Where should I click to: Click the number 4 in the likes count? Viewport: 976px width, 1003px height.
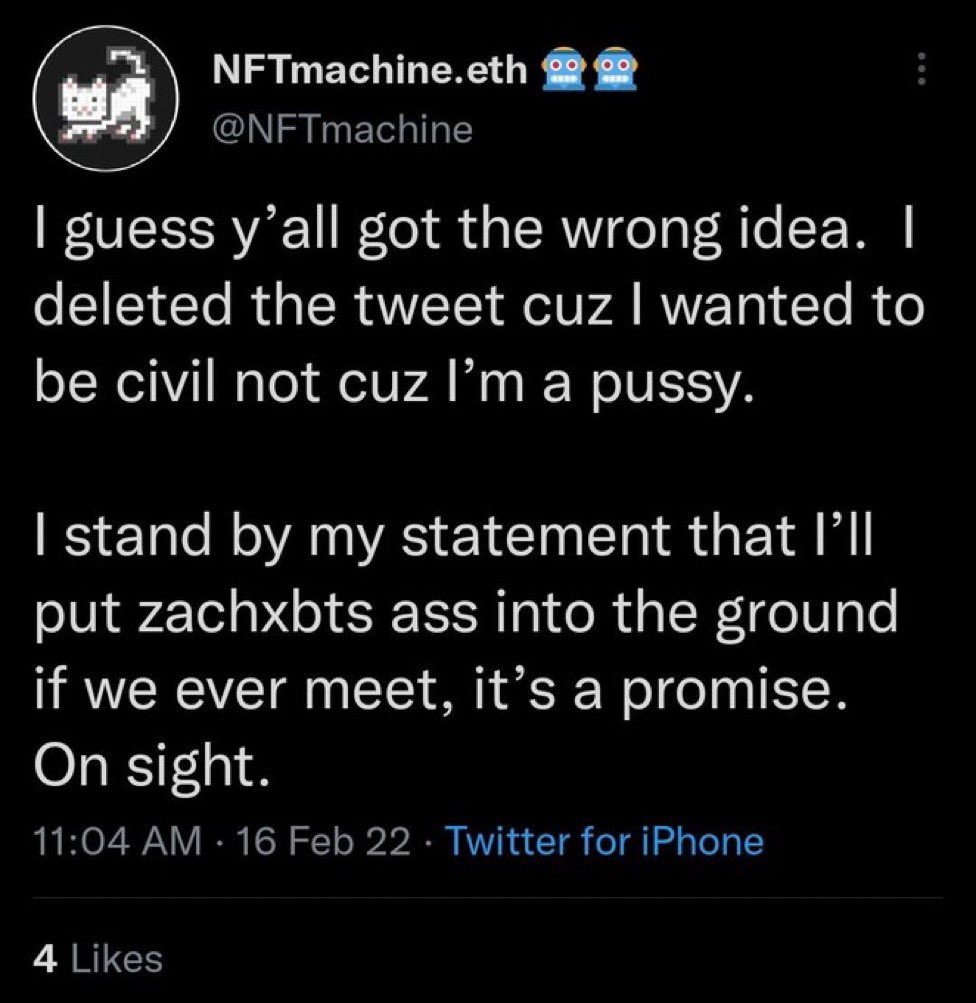pos(45,959)
